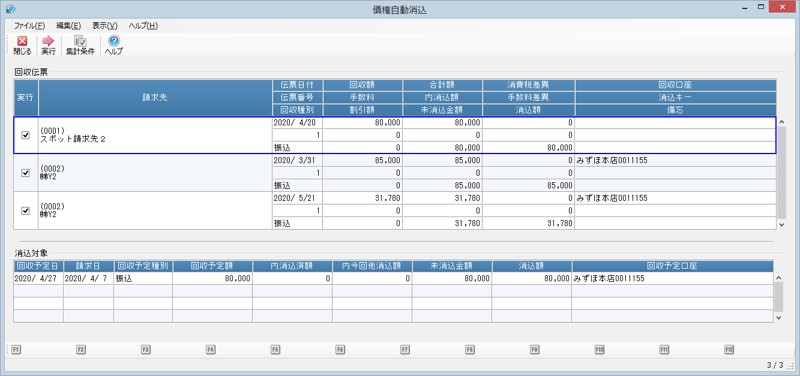Run the 実行 arrow toolbar icon

(x=48, y=45)
